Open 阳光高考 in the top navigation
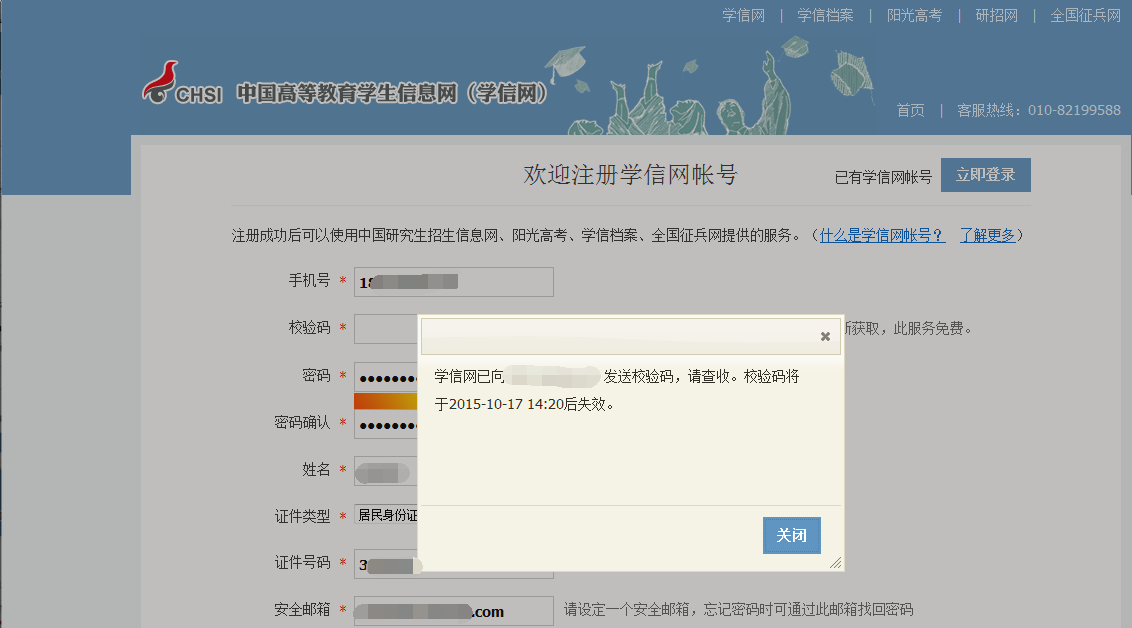The width and height of the screenshot is (1132, 628). [914, 15]
